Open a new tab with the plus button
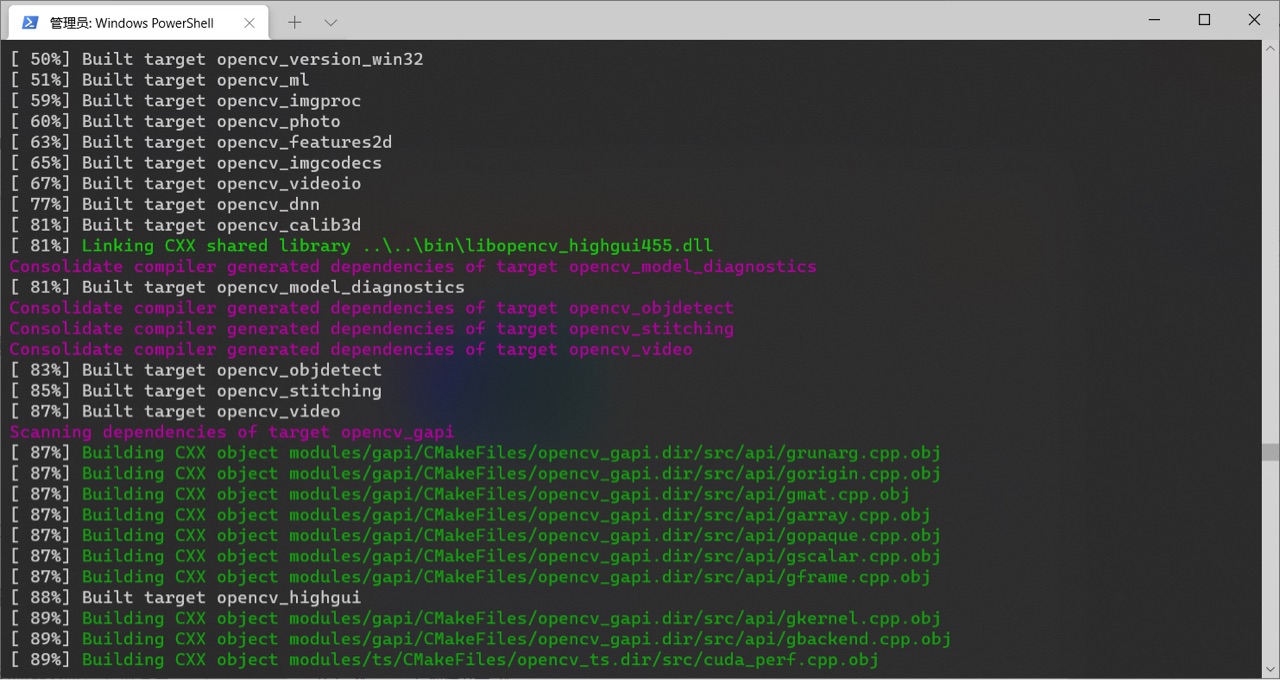 294,21
